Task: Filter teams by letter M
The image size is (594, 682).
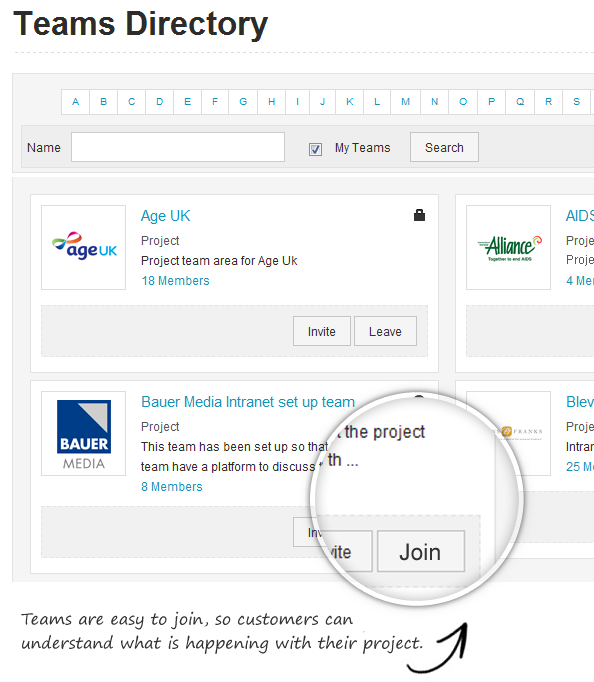Action: click(x=405, y=102)
